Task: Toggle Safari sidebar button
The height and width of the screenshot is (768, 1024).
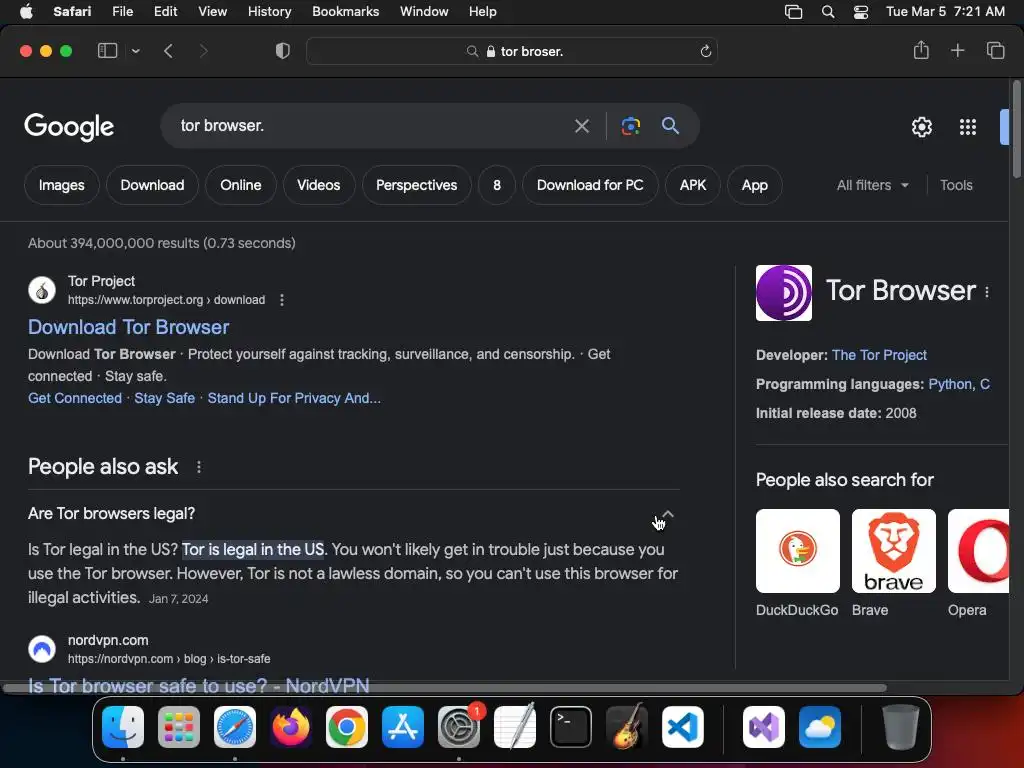Action: point(107,51)
